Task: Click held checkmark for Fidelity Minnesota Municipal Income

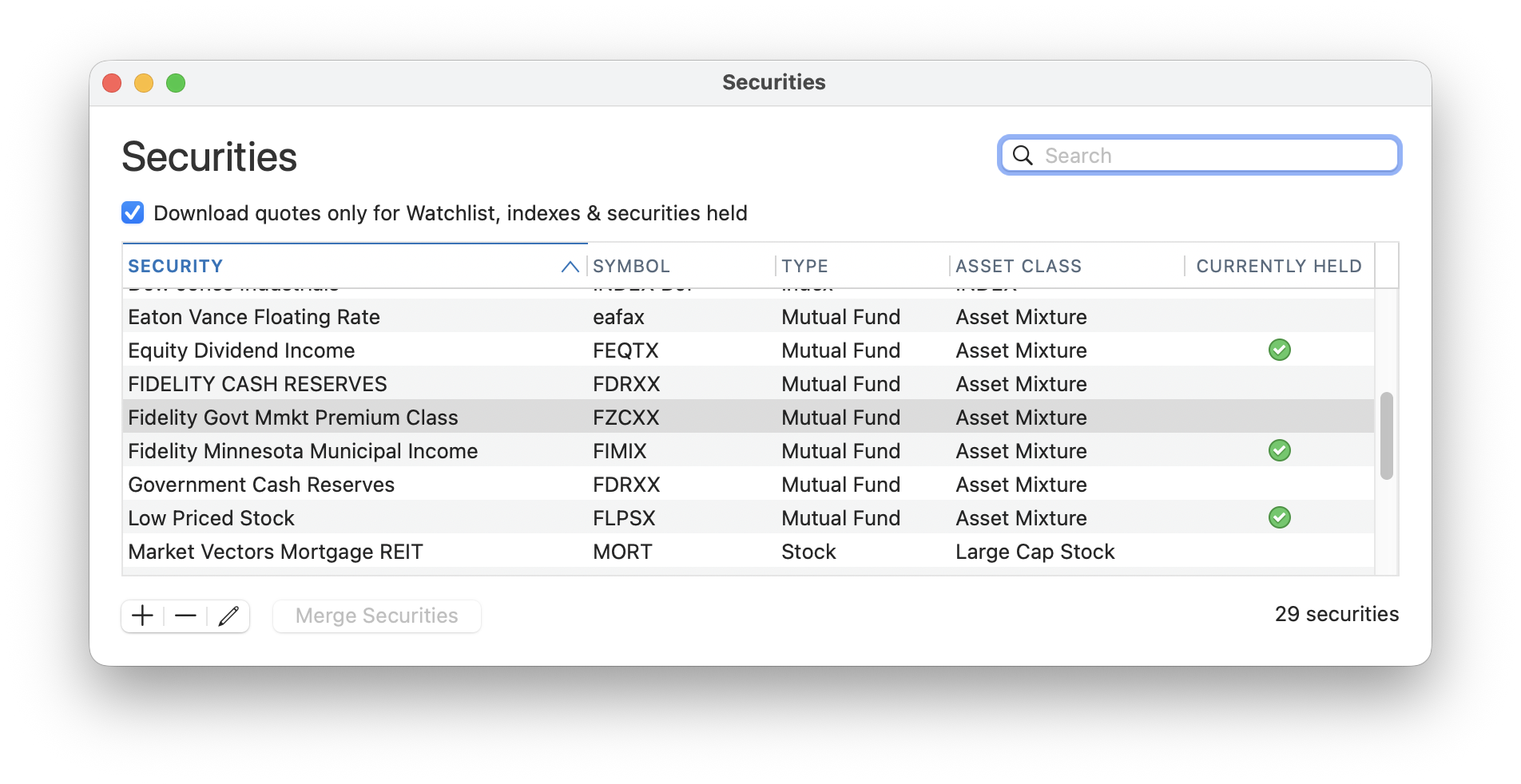Action: [x=1279, y=450]
